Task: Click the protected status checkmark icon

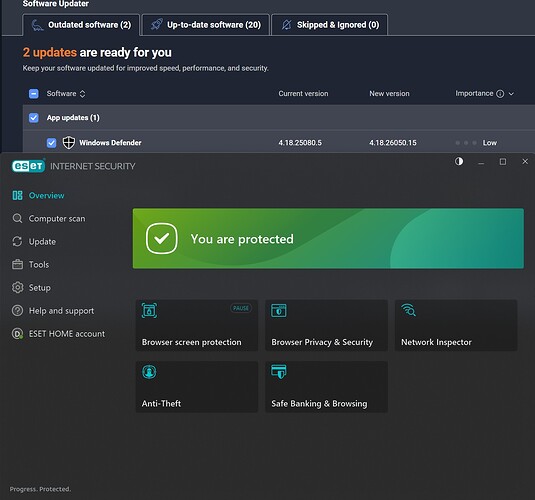Action: pyautogui.click(x=161, y=238)
